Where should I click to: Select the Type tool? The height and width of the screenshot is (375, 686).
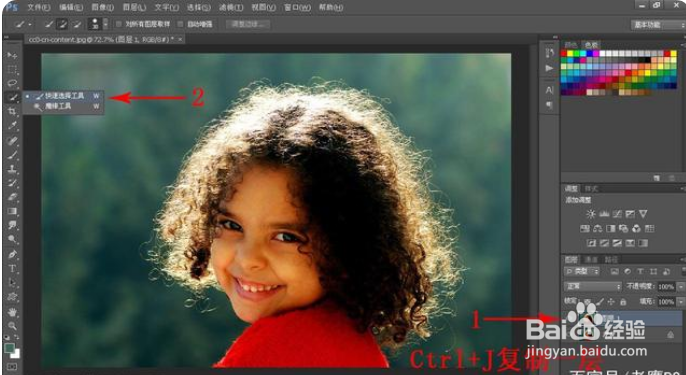point(12,268)
